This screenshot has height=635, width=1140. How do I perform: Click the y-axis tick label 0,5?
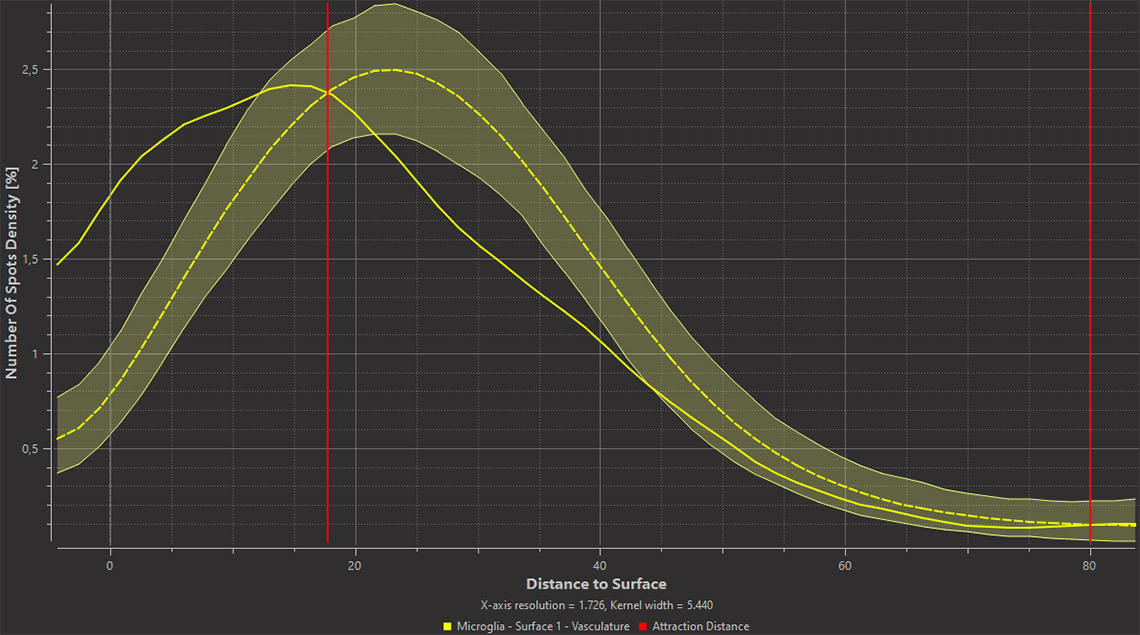(30, 450)
